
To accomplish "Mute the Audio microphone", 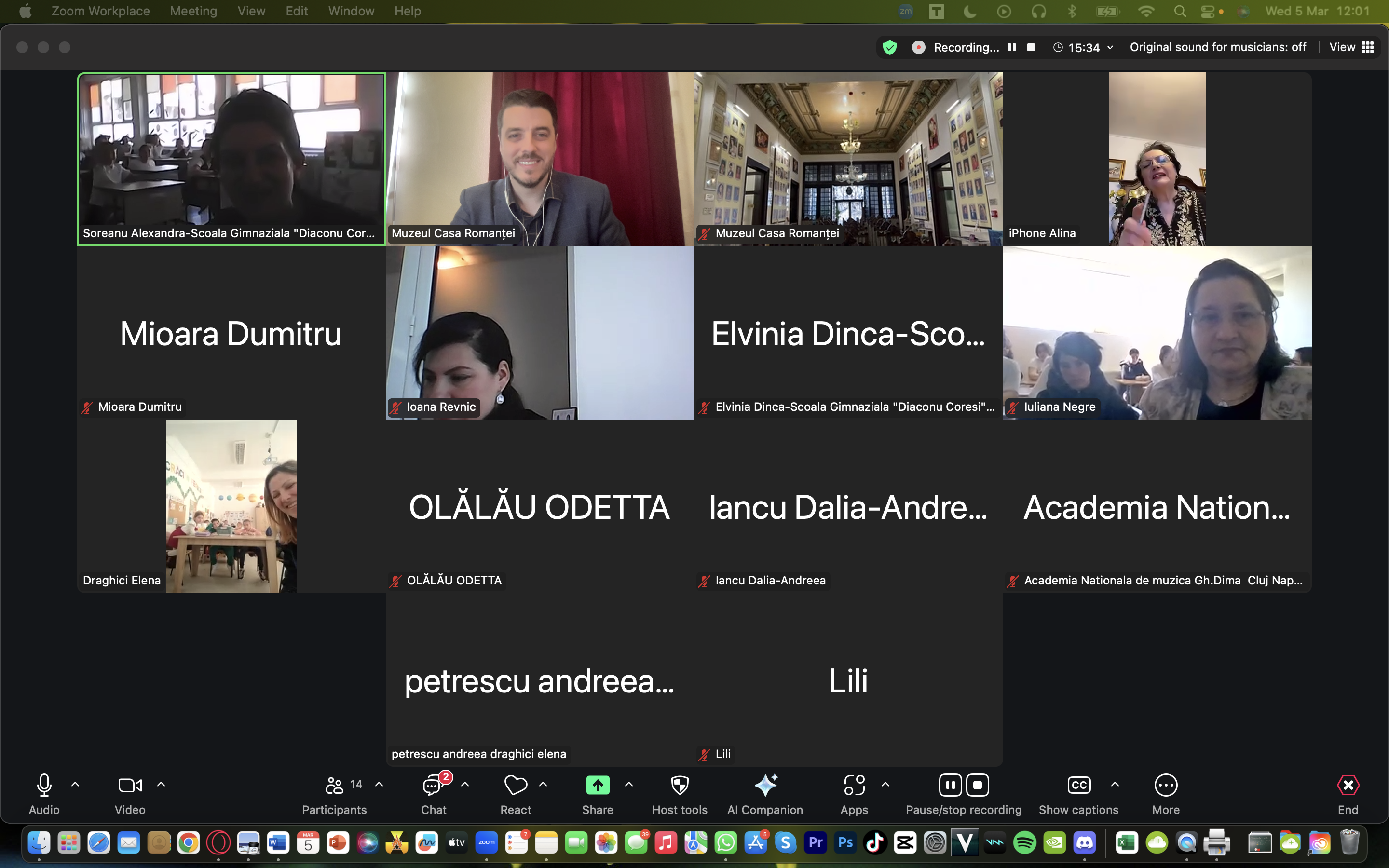I will pos(44,785).
